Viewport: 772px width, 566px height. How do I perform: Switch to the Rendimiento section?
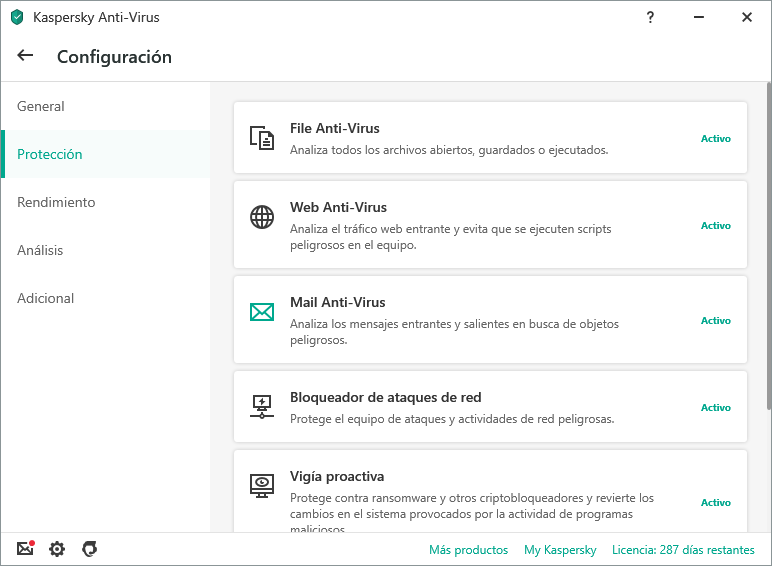[x=56, y=202]
